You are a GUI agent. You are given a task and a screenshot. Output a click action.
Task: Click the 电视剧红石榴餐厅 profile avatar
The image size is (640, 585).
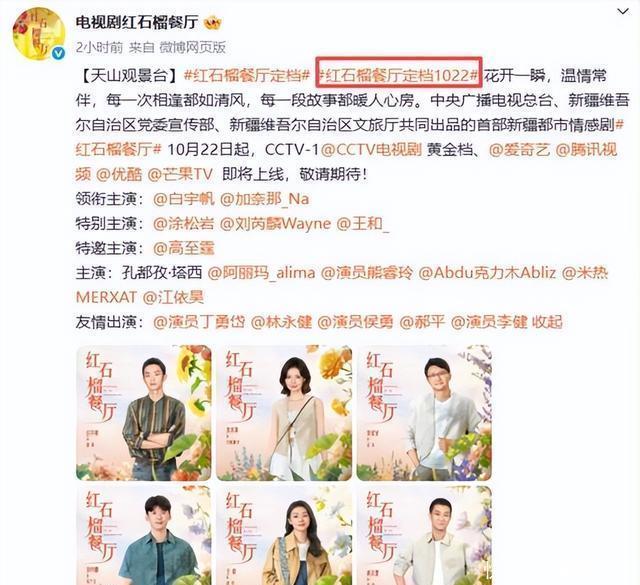coord(38,34)
